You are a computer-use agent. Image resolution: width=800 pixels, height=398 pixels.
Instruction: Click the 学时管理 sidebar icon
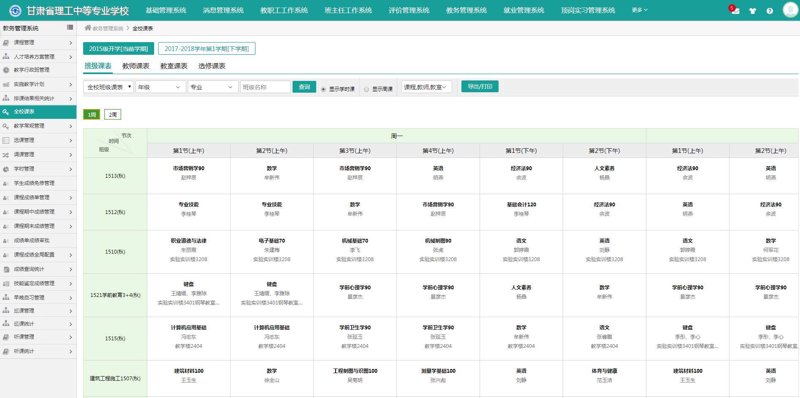click(x=6, y=168)
